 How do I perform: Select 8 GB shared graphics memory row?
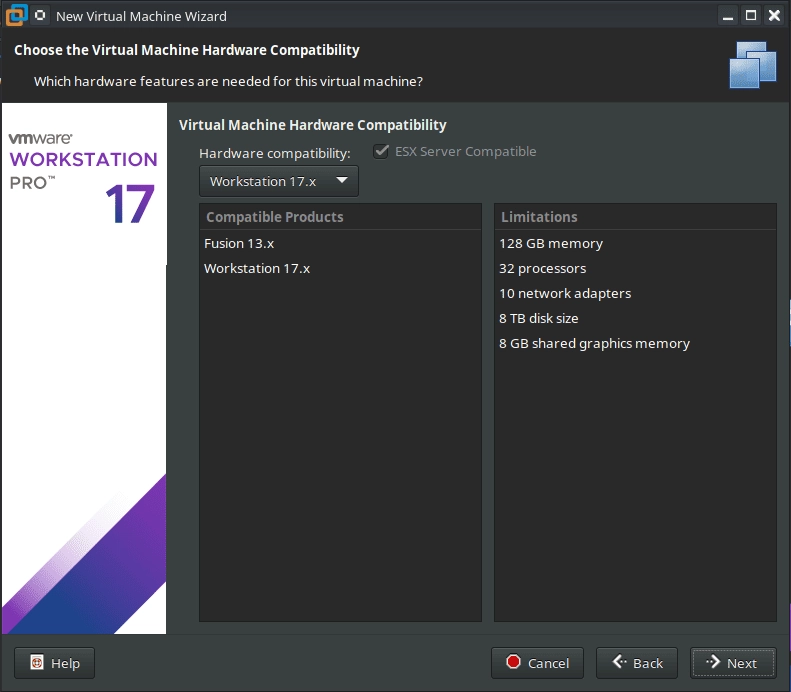635,343
